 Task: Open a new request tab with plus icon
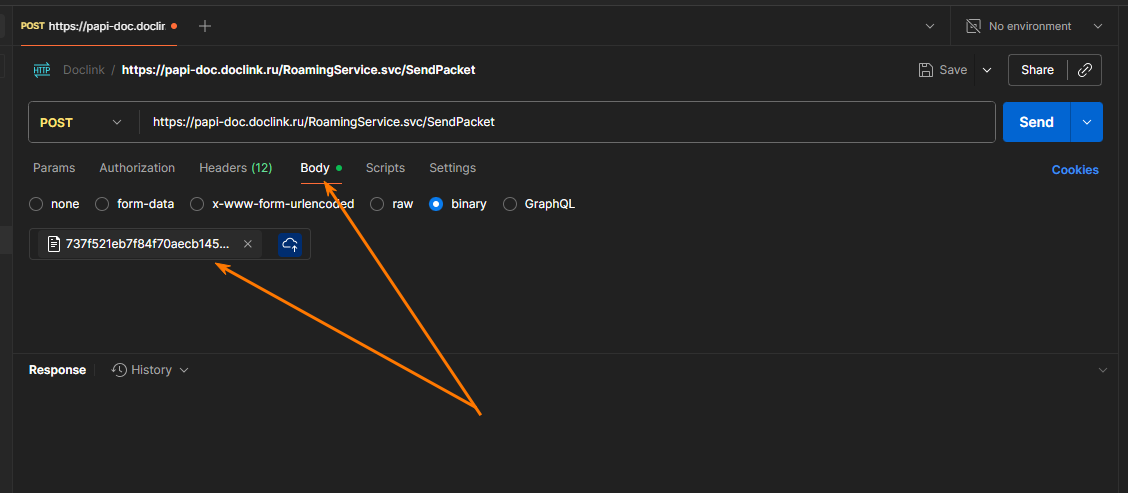205,26
